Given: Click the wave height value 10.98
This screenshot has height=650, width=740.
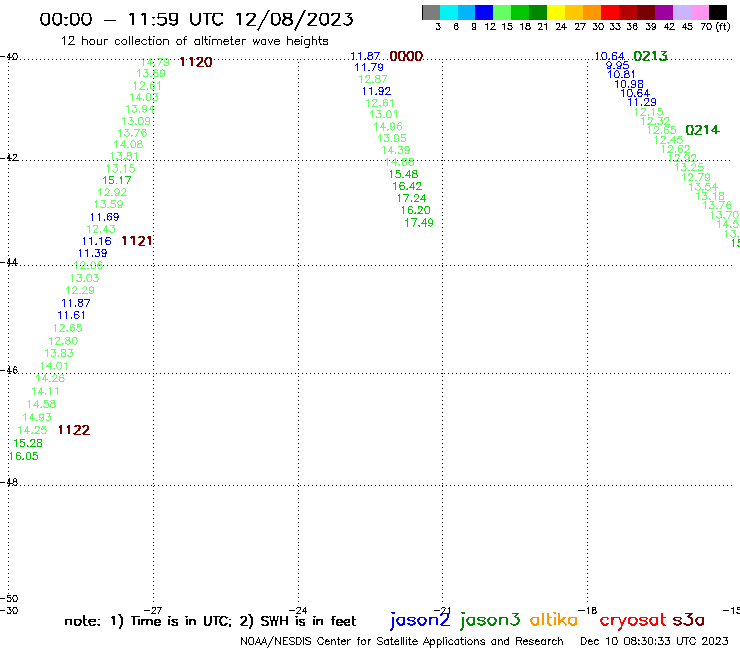Looking at the screenshot, I should pos(629,84).
